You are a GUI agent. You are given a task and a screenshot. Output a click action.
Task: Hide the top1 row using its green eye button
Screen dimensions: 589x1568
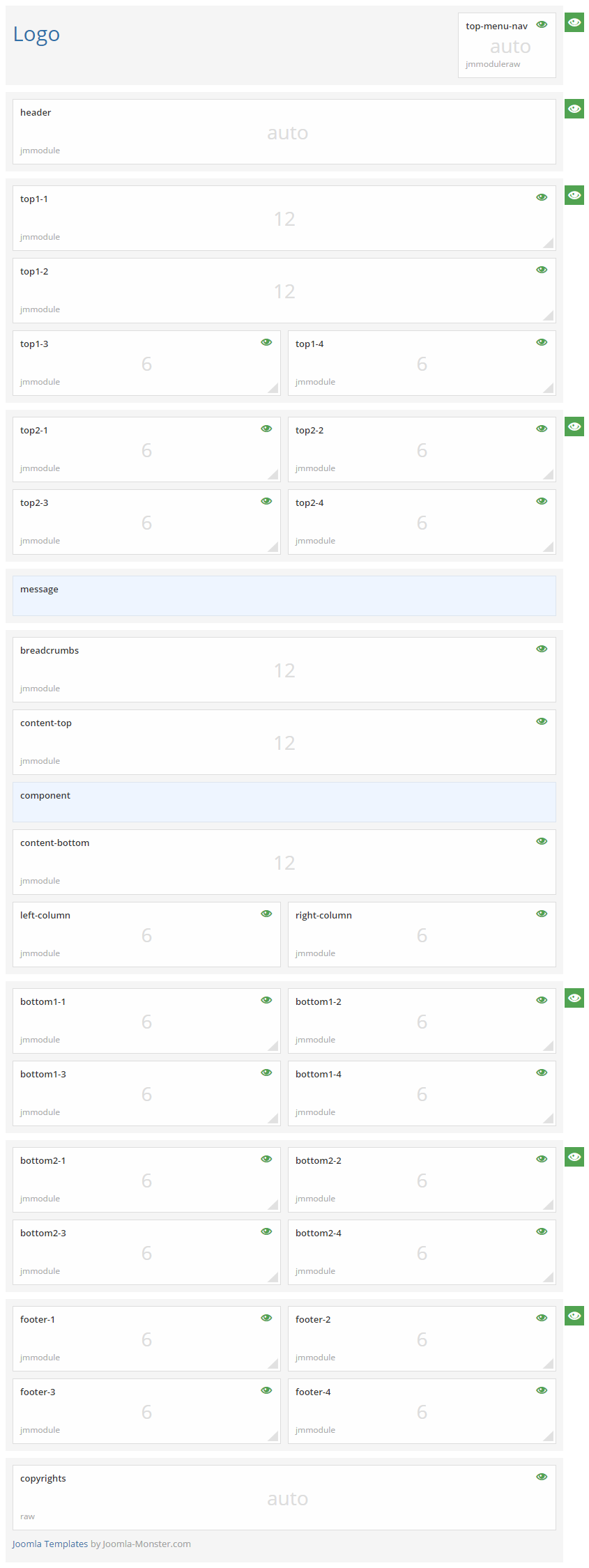(574, 195)
